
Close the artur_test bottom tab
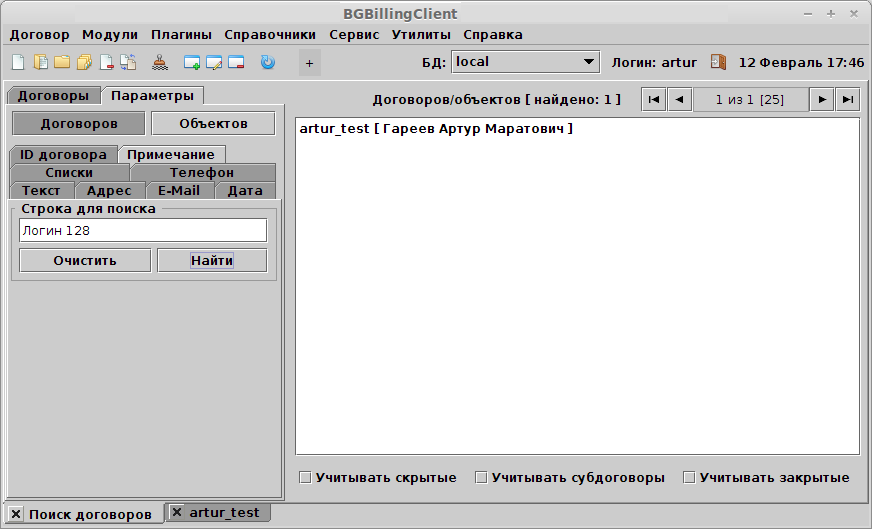(x=177, y=512)
